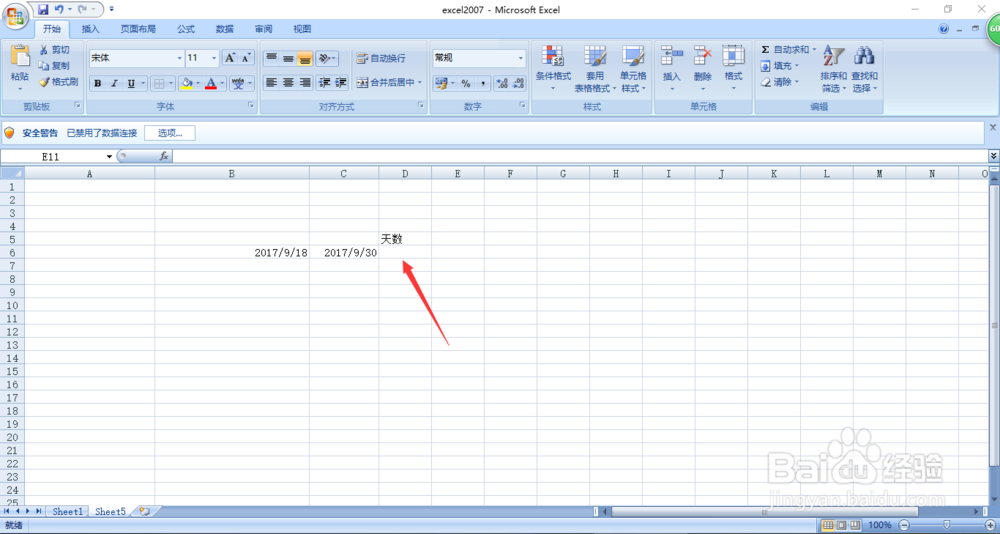1000x534 pixels.
Task: Top align cell contents
Action: 272,58
